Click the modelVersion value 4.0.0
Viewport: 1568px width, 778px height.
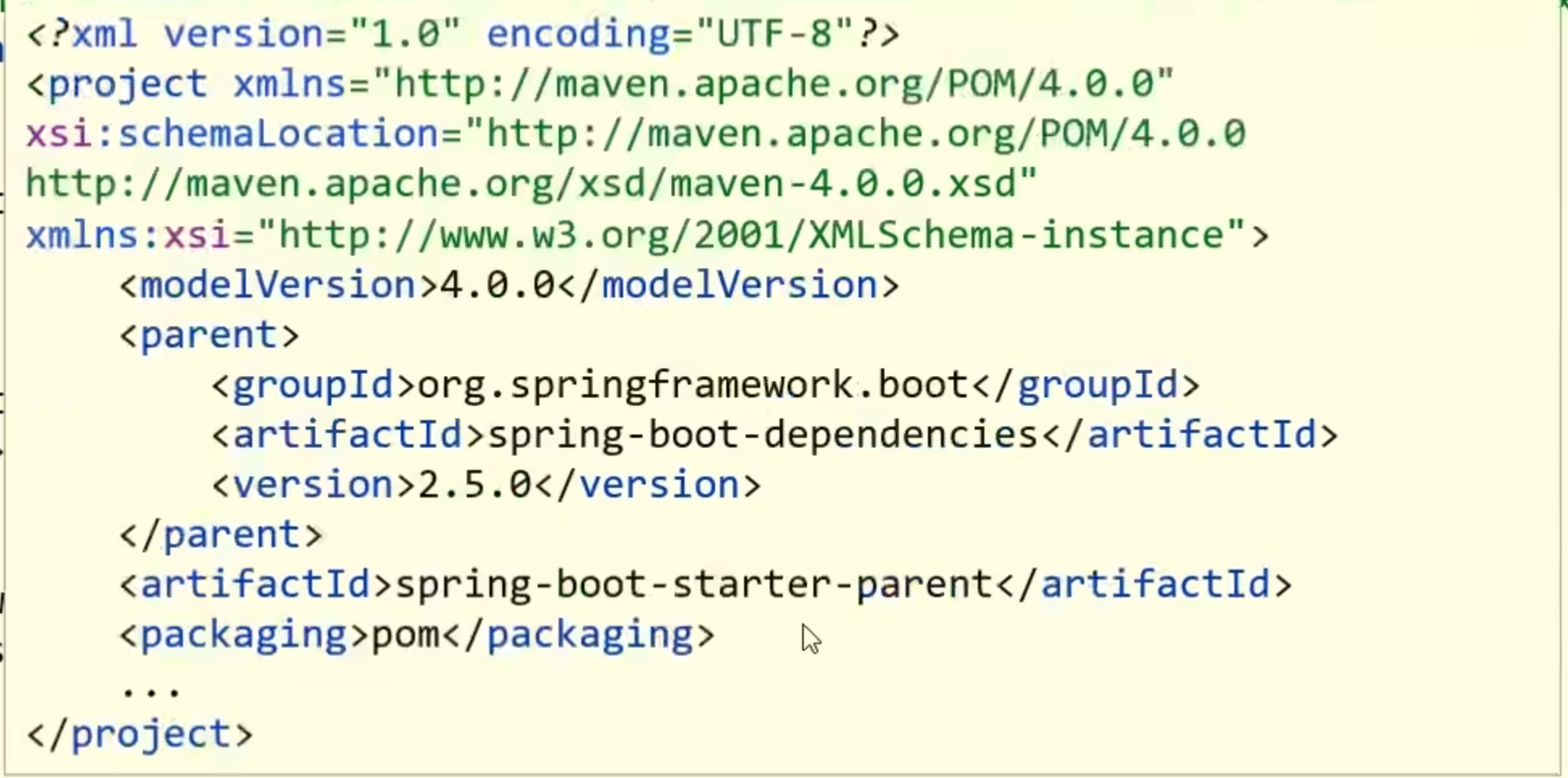click(x=497, y=285)
